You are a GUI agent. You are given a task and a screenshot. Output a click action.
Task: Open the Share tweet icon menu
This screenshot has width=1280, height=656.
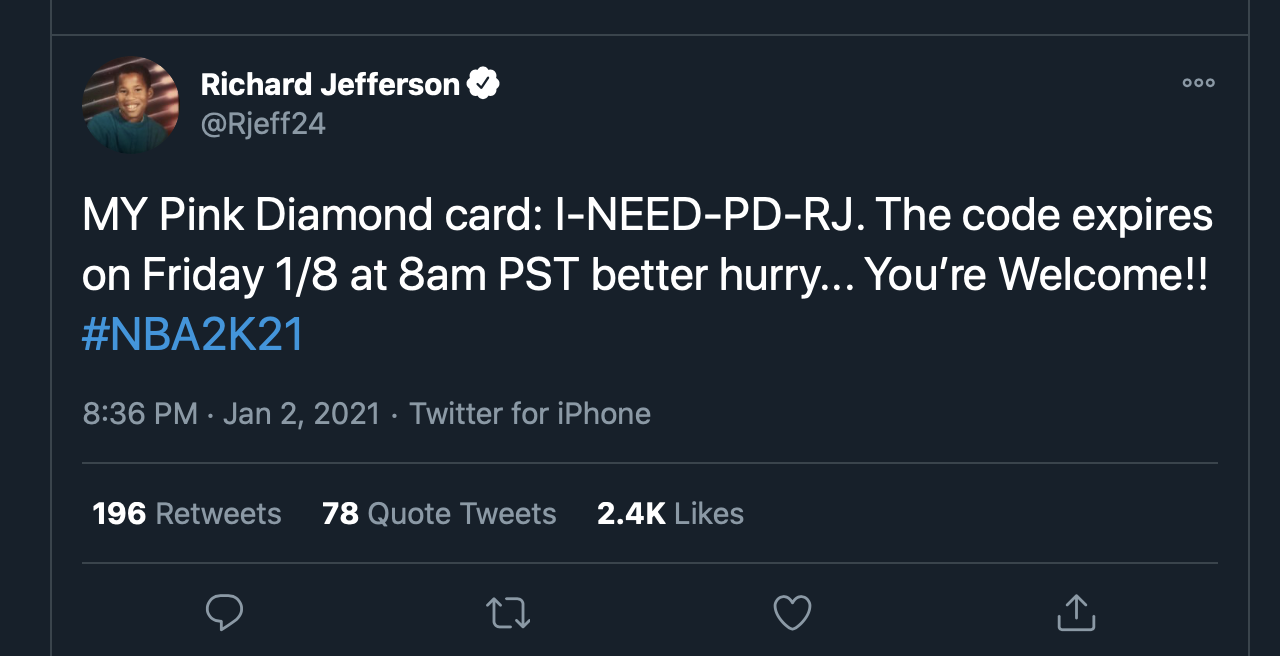[1076, 612]
